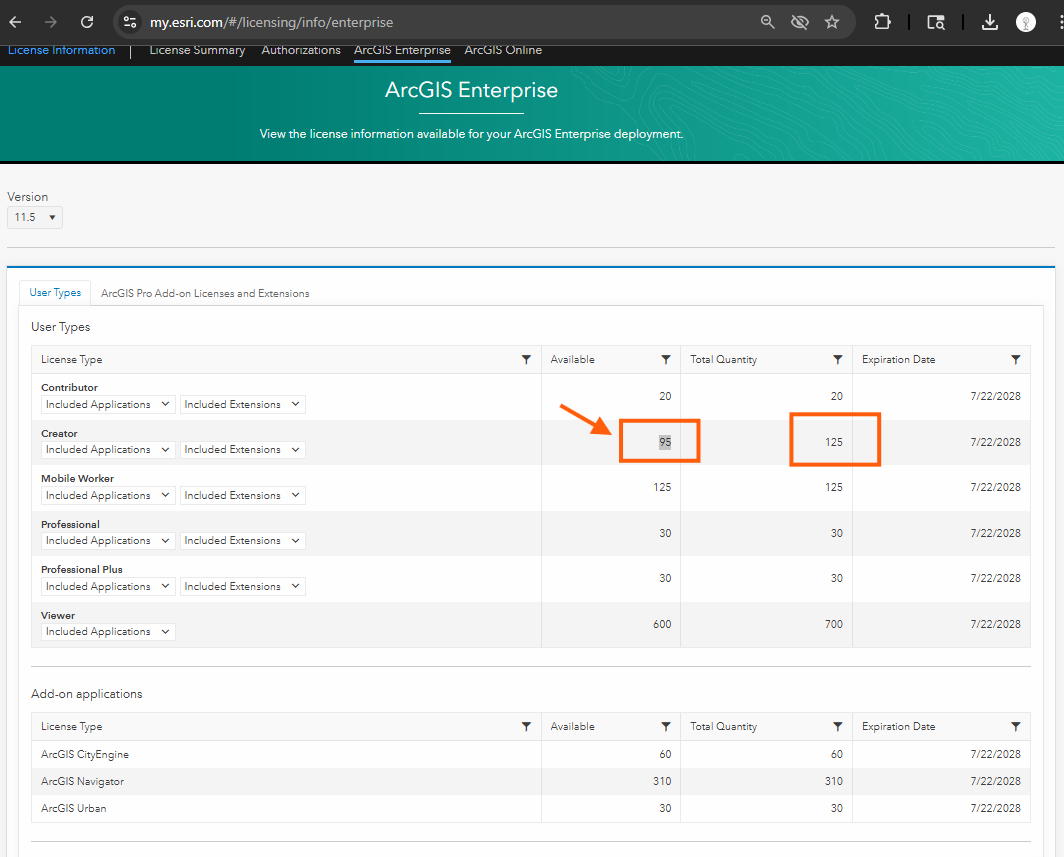Open the browser extensions puzzle icon
Screen dimensions: 1064x857
pyautogui.click(x=882, y=22)
